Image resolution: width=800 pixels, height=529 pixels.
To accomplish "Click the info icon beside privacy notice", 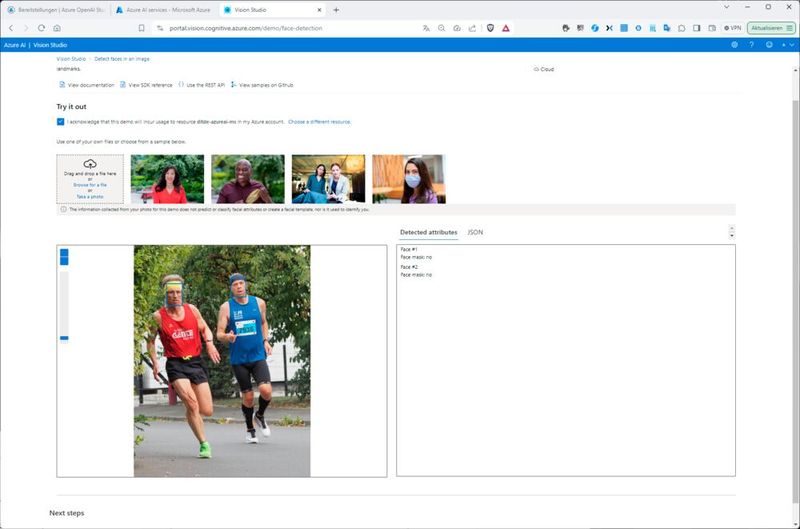I will [63, 209].
